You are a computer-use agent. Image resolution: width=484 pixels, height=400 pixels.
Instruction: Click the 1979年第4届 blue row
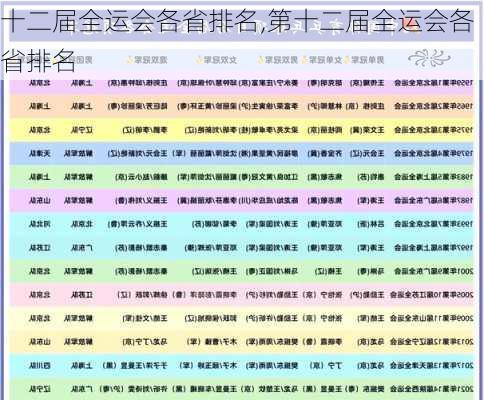coord(241,154)
